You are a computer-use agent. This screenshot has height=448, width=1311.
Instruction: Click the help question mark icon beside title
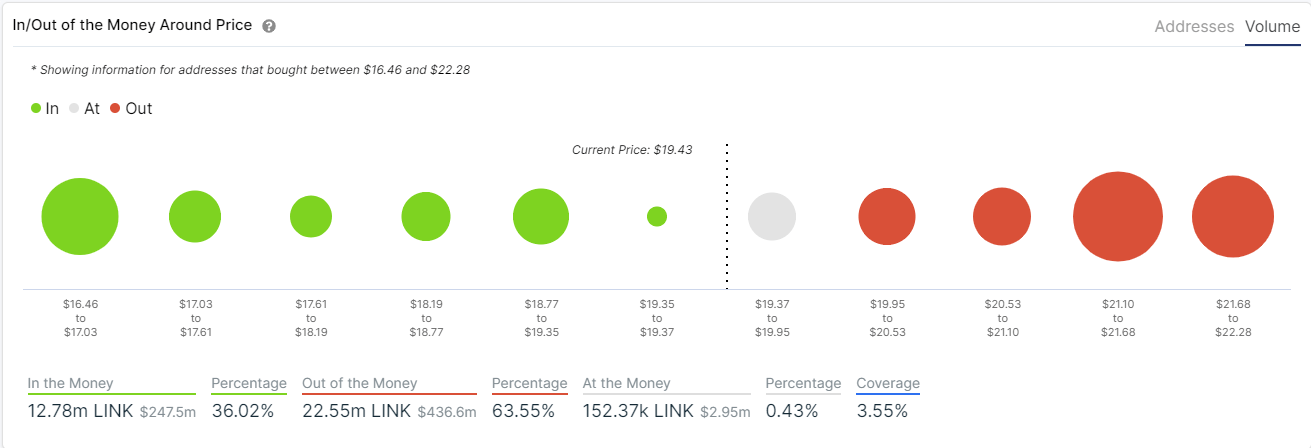[269, 26]
